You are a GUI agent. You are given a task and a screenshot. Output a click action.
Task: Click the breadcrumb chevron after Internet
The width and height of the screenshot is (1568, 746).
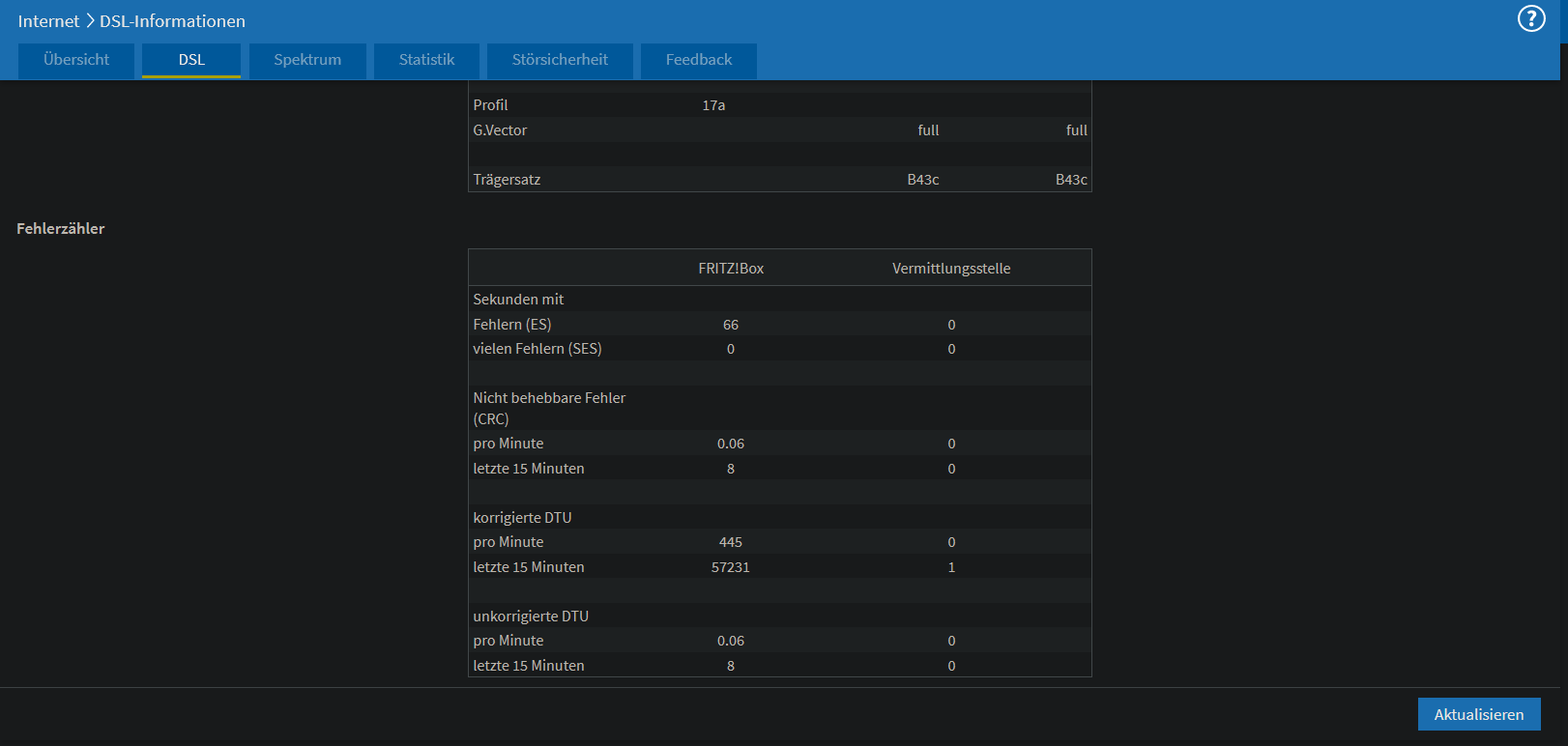(x=90, y=20)
